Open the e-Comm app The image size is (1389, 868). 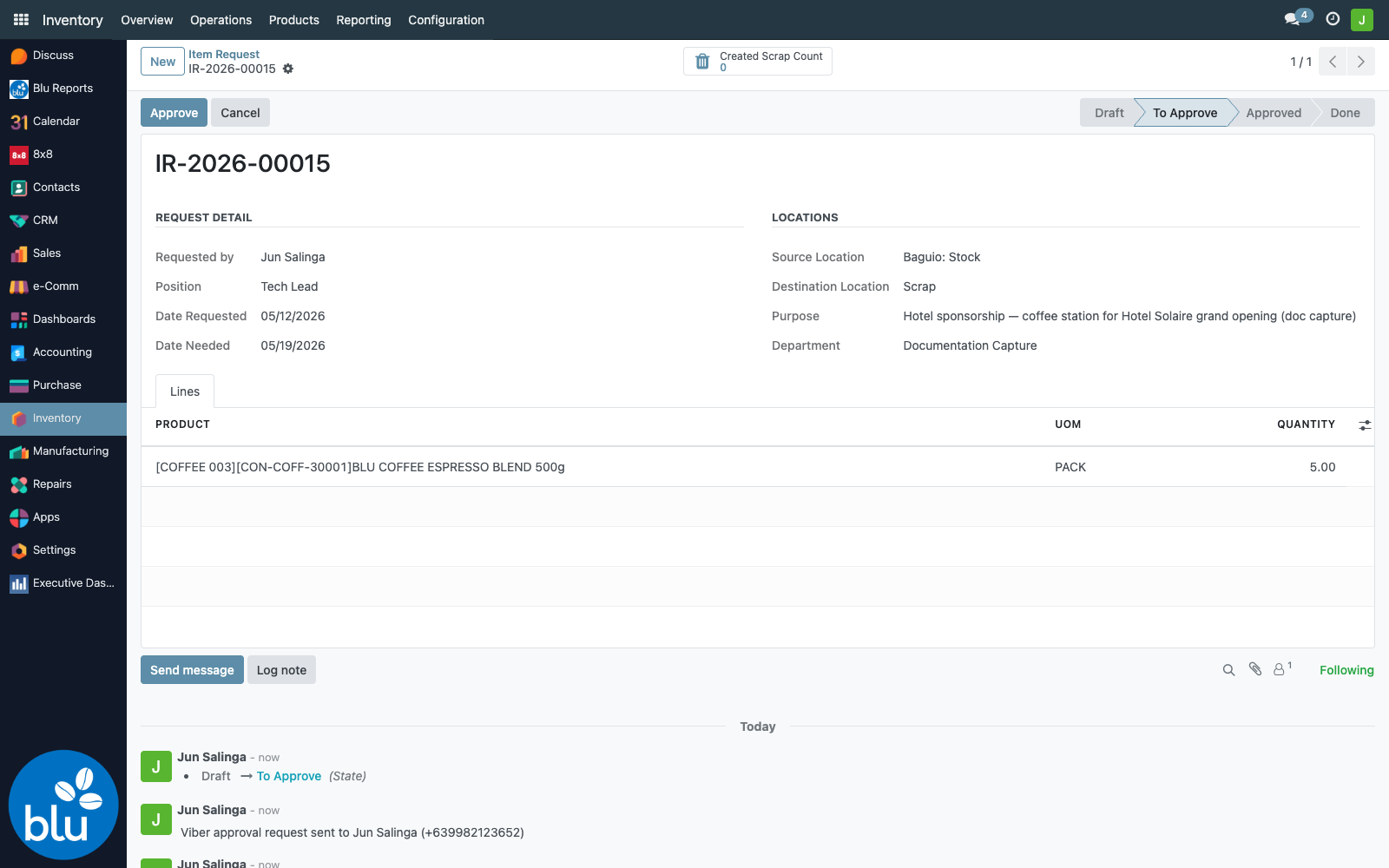63,286
